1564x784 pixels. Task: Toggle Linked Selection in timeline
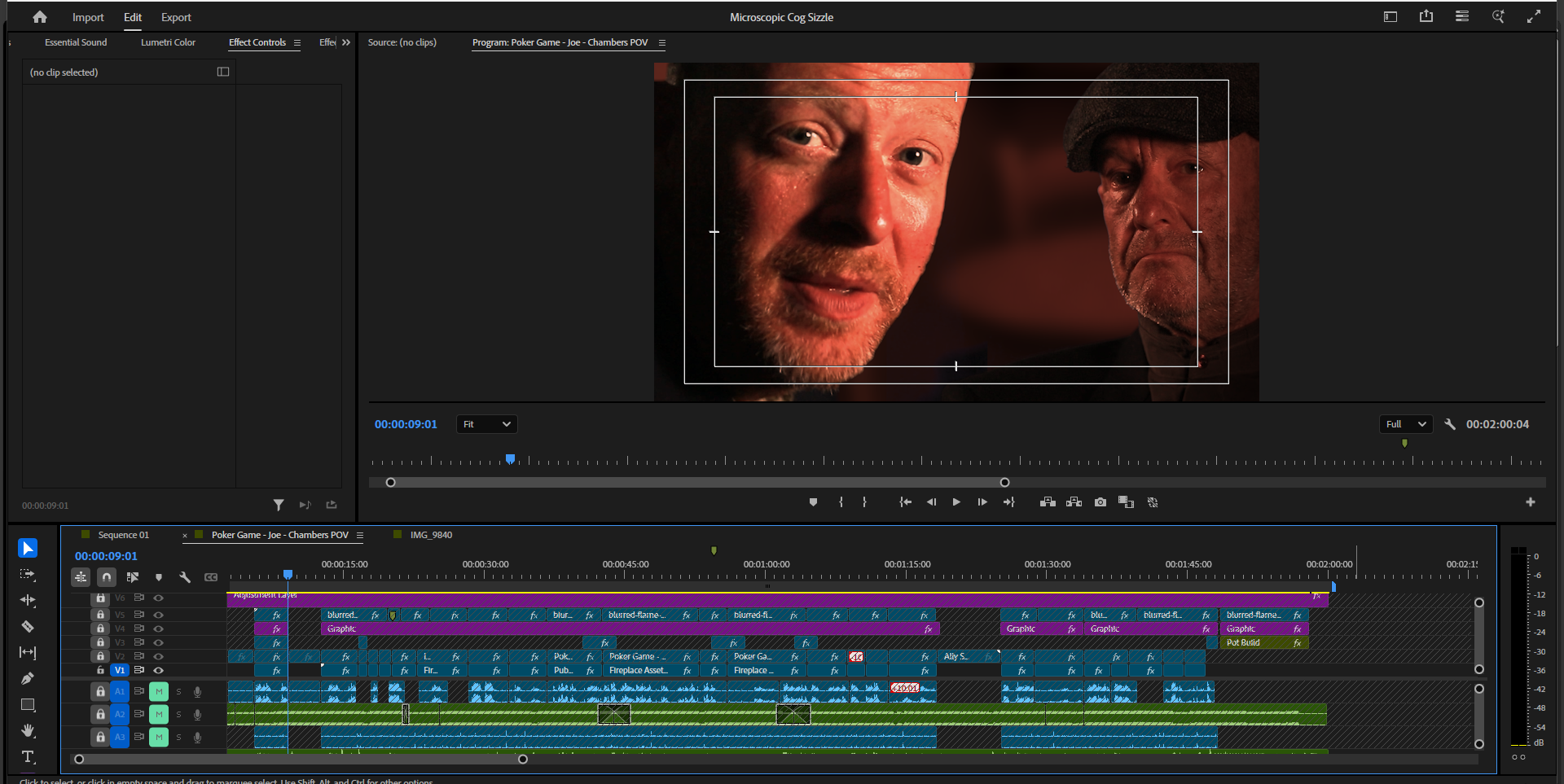pos(133,577)
